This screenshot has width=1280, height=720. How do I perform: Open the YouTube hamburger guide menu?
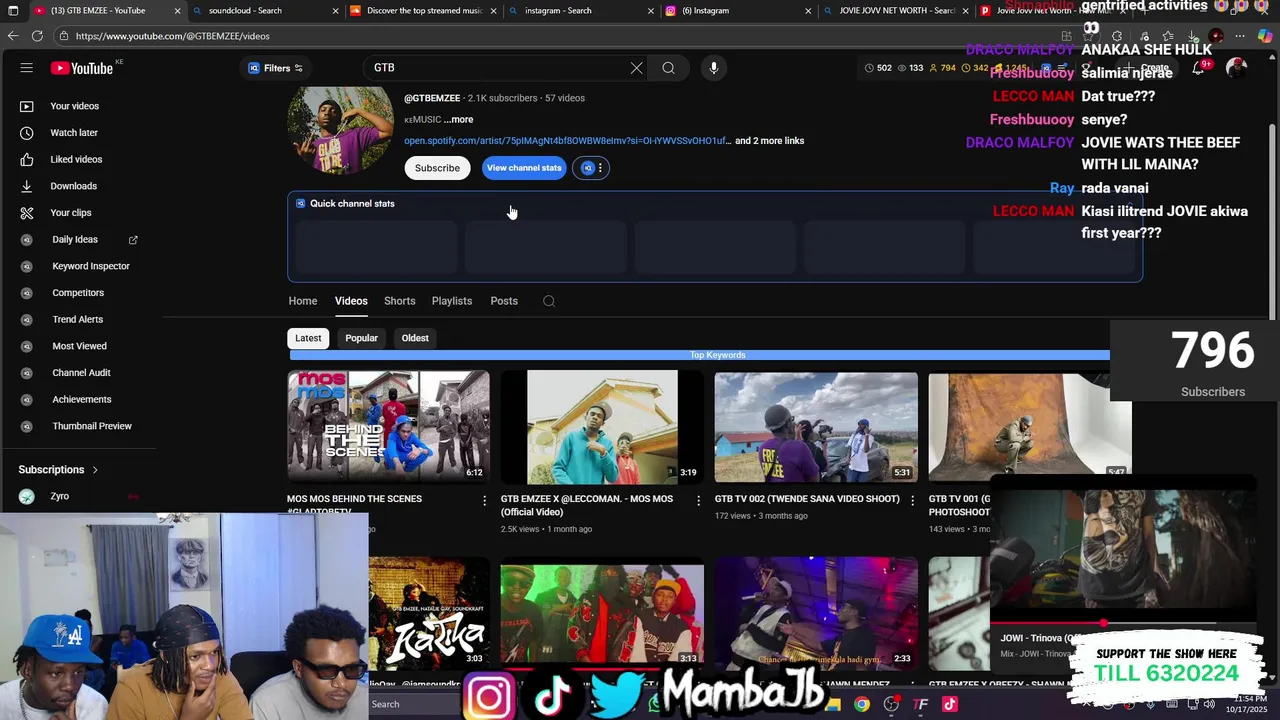(27, 68)
